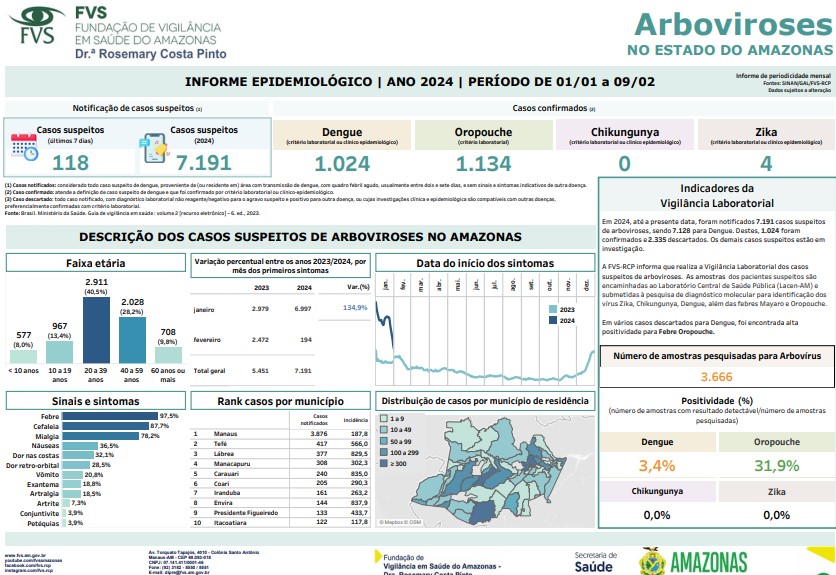Click the 2023 legend swatch in symptoms chart

coord(552,310)
